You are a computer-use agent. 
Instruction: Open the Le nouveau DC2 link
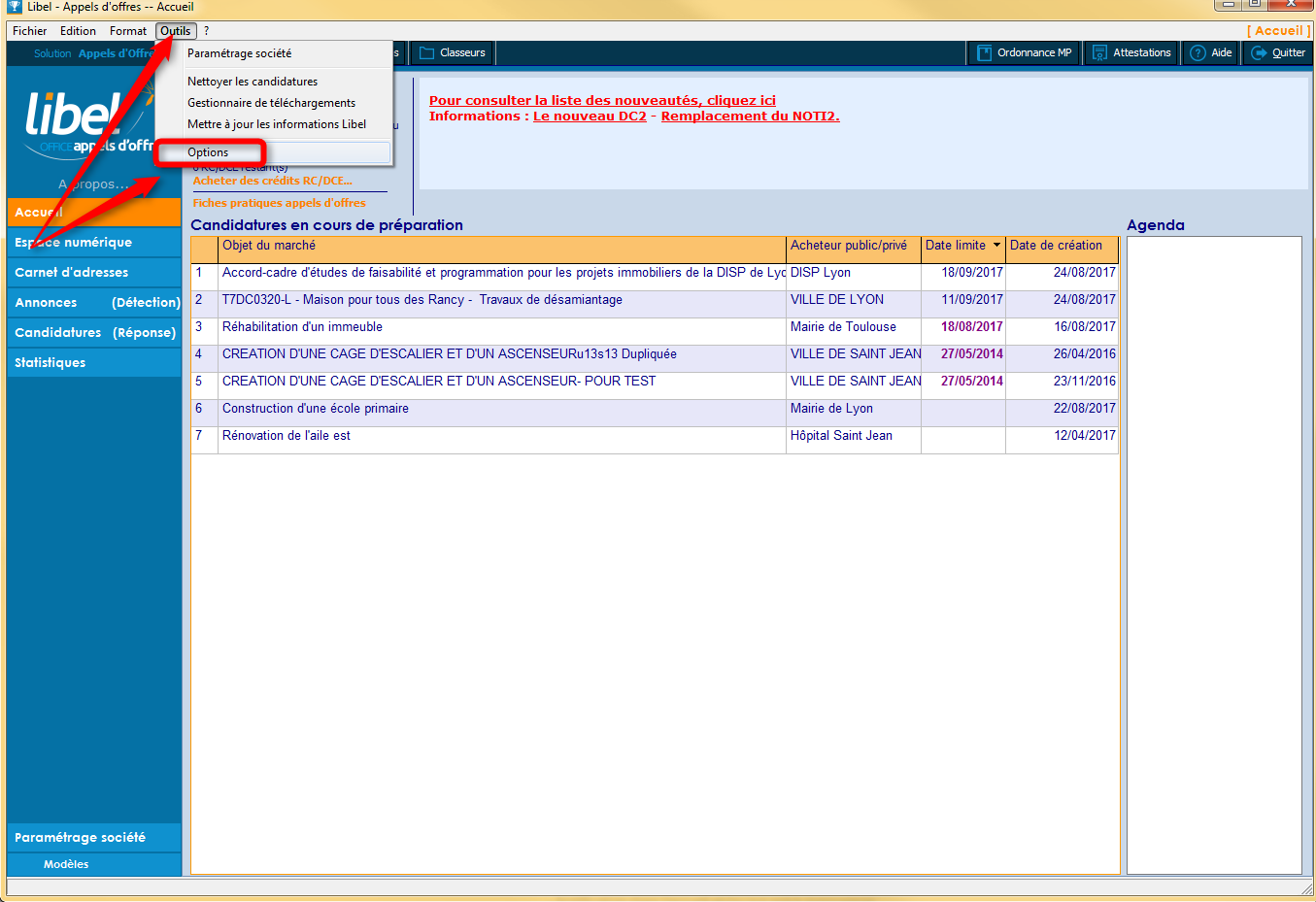[x=590, y=116]
